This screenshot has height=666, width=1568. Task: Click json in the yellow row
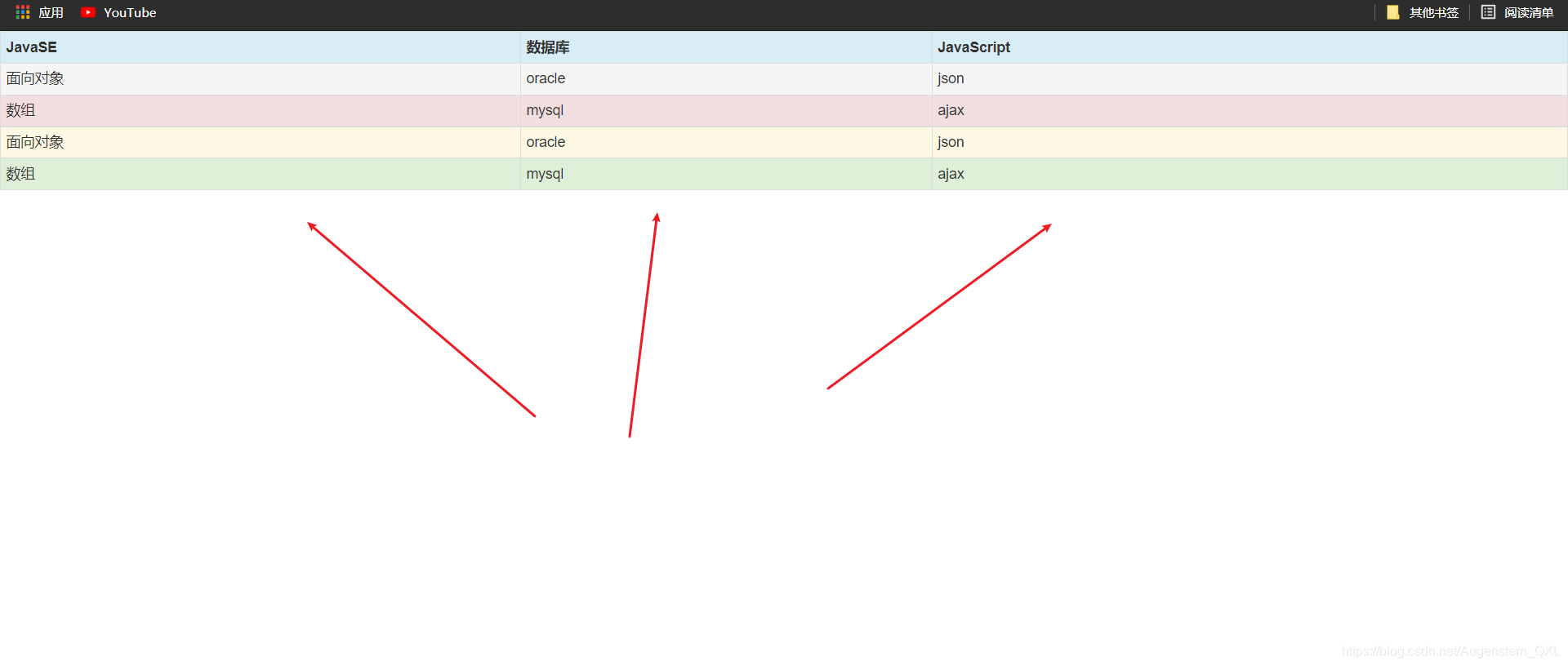point(951,142)
